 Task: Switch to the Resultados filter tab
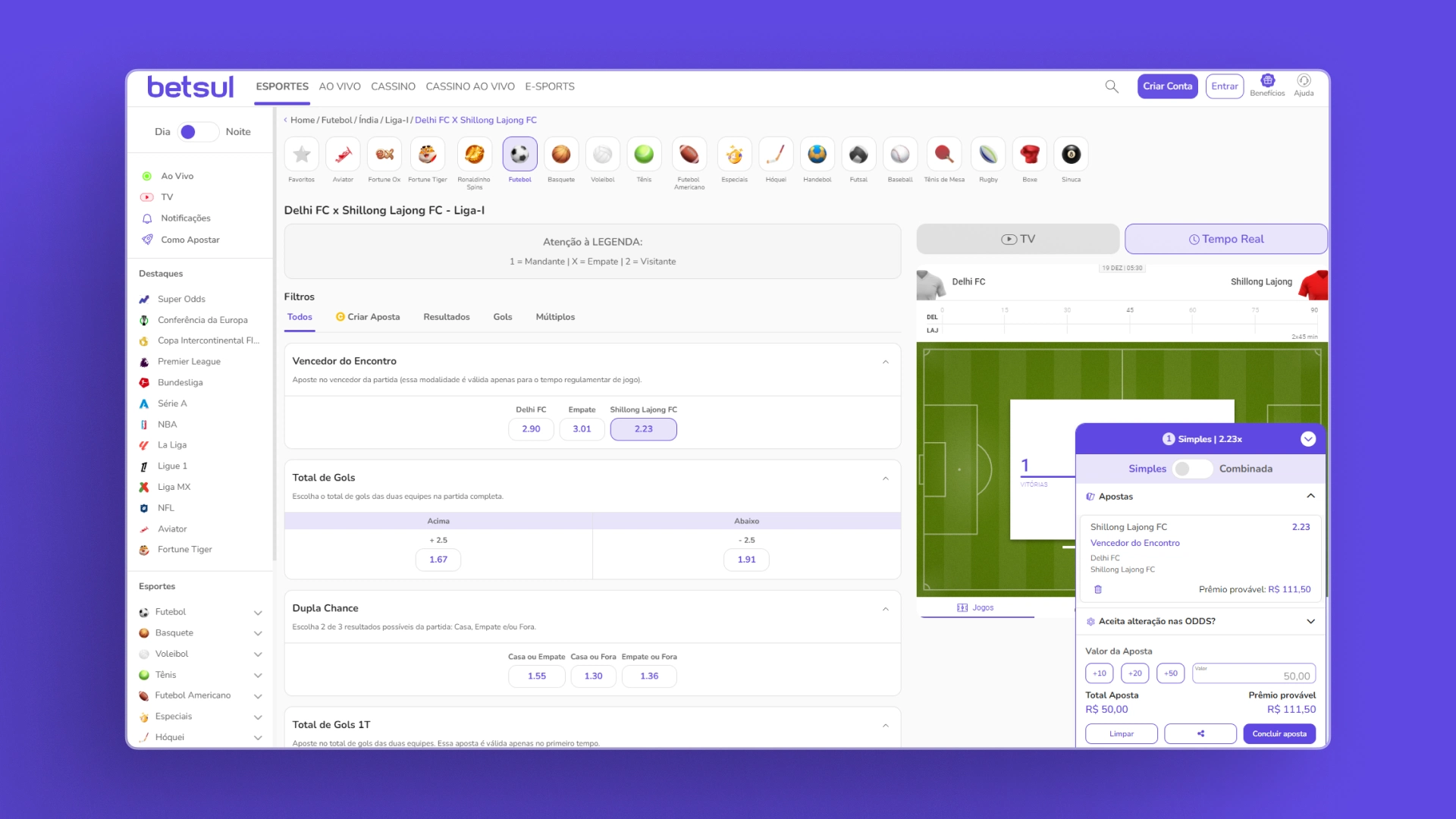click(x=447, y=317)
